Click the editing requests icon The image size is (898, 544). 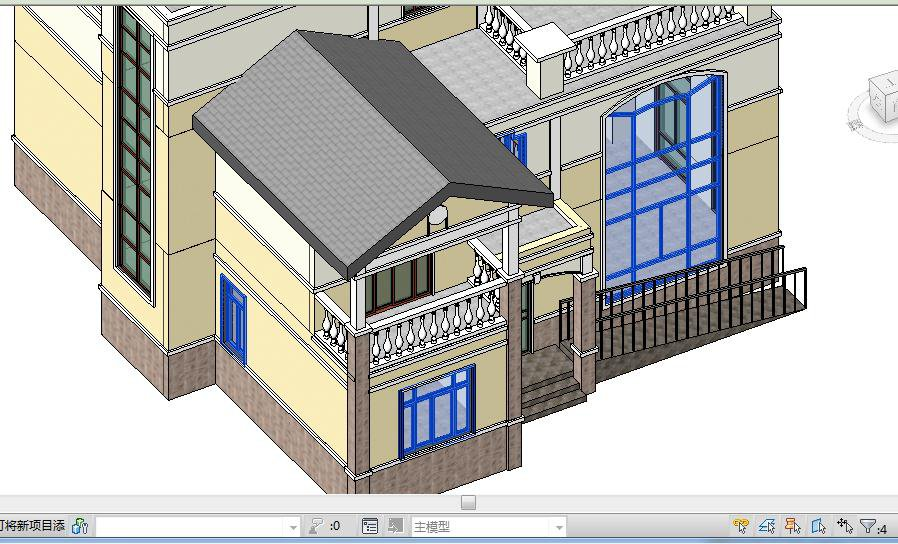[316, 526]
